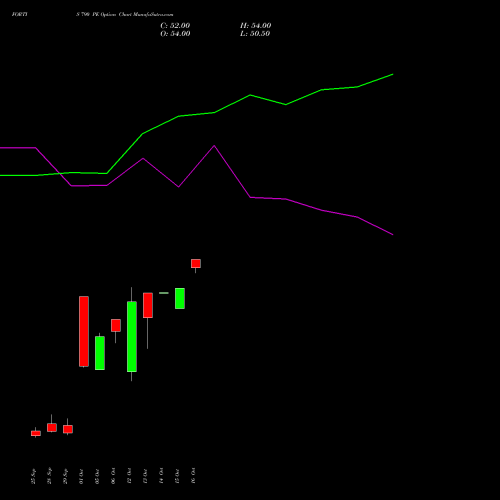Click the flat green candle above 14 Oct
Image resolution: width=500 pixels, height=500 pixels.
tap(164, 293)
